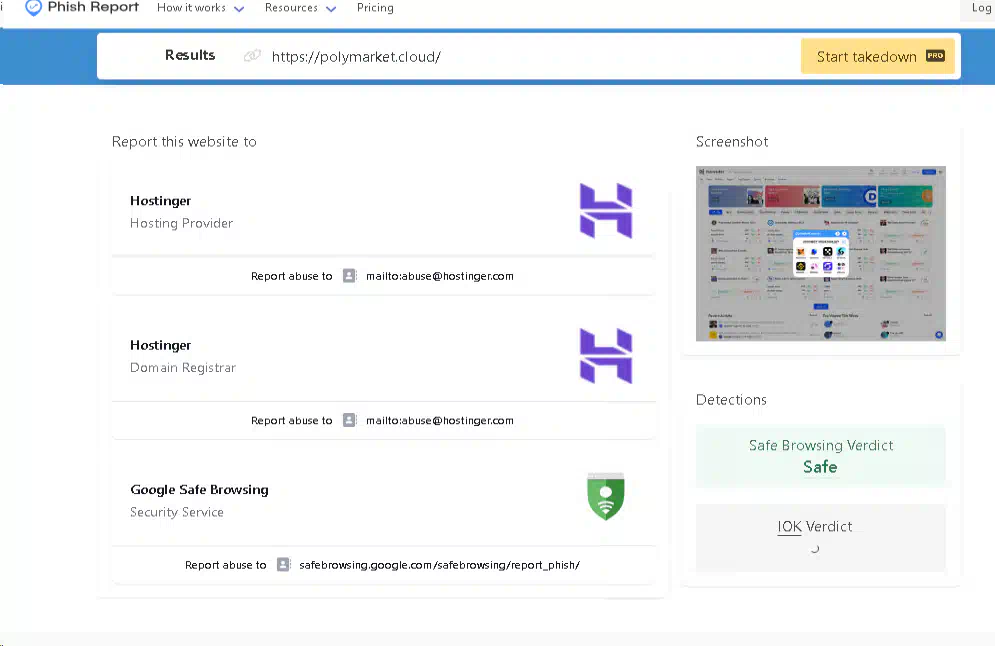The image size is (995, 646).
Task: Click the Phish Report shield logo icon
Action: [x=33, y=8]
